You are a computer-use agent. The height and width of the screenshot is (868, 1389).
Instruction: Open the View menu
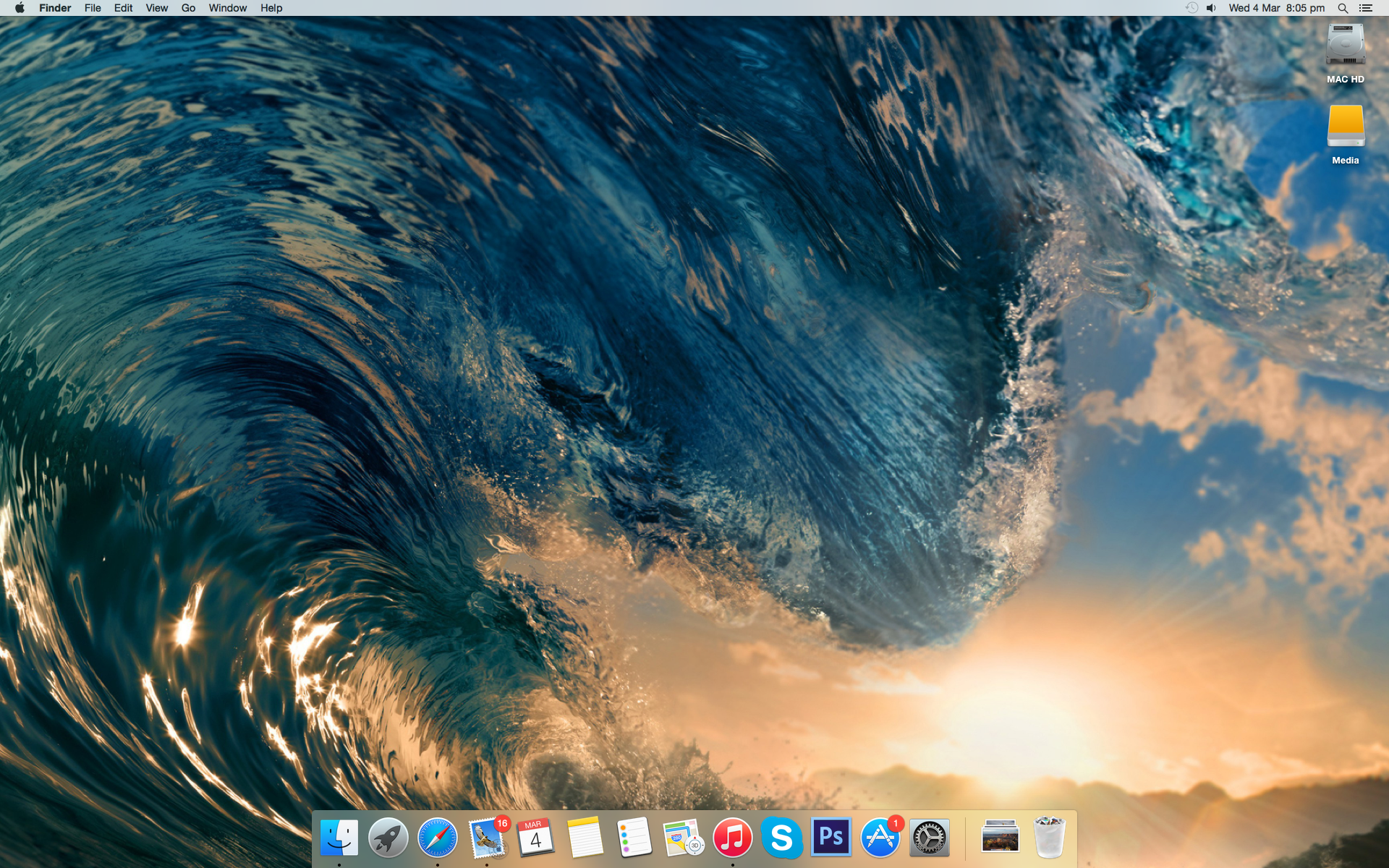(156, 8)
